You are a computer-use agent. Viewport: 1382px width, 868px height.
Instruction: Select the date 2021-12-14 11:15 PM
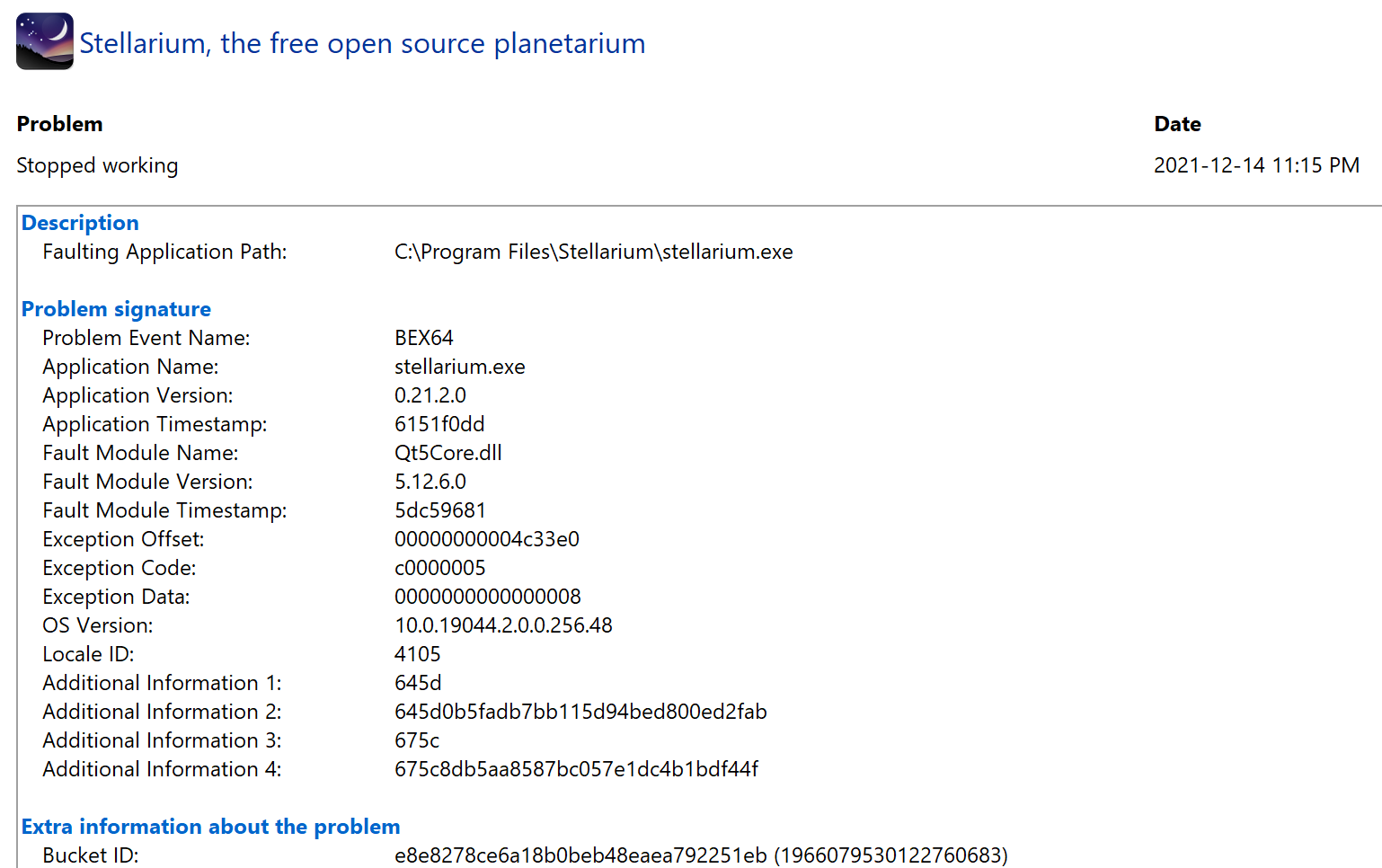pos(1256,165)
